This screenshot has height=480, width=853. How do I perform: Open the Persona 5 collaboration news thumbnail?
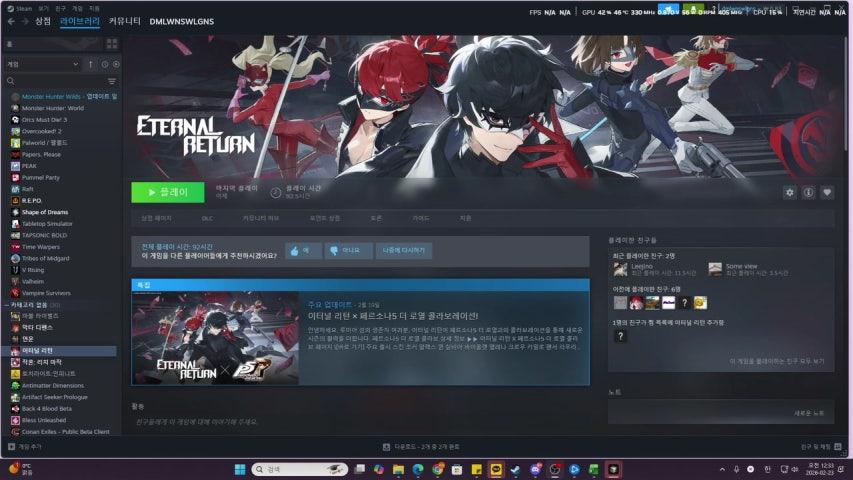click(x=215, y=338)
